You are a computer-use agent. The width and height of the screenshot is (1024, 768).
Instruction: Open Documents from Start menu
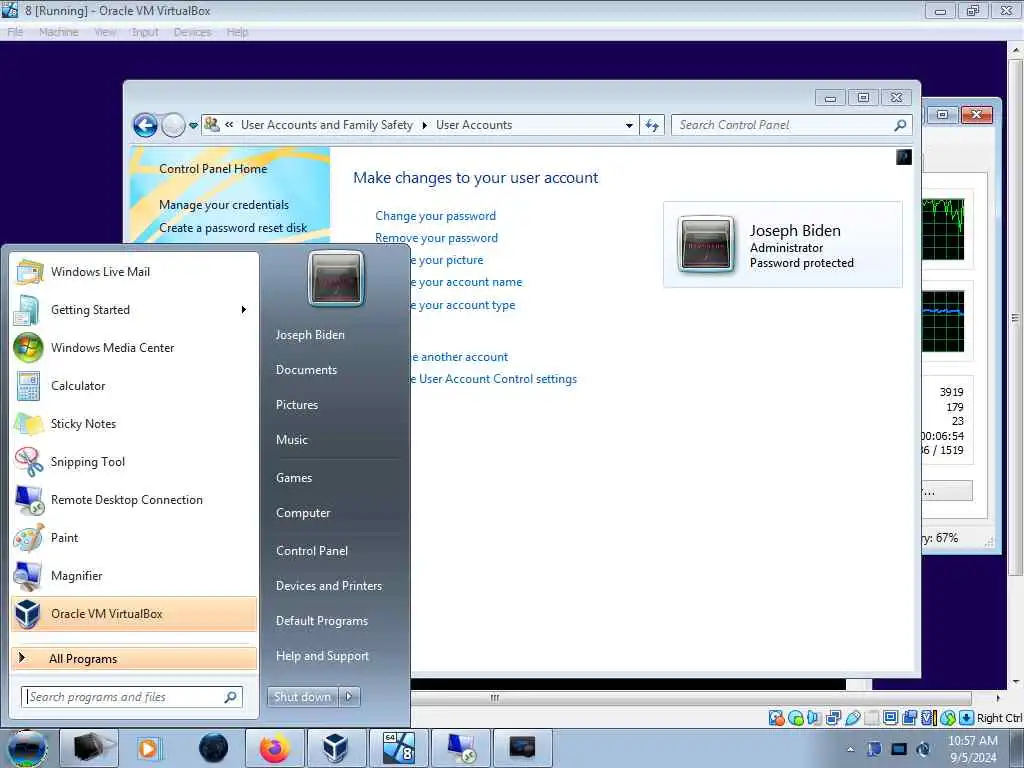[x=306, y=370]
